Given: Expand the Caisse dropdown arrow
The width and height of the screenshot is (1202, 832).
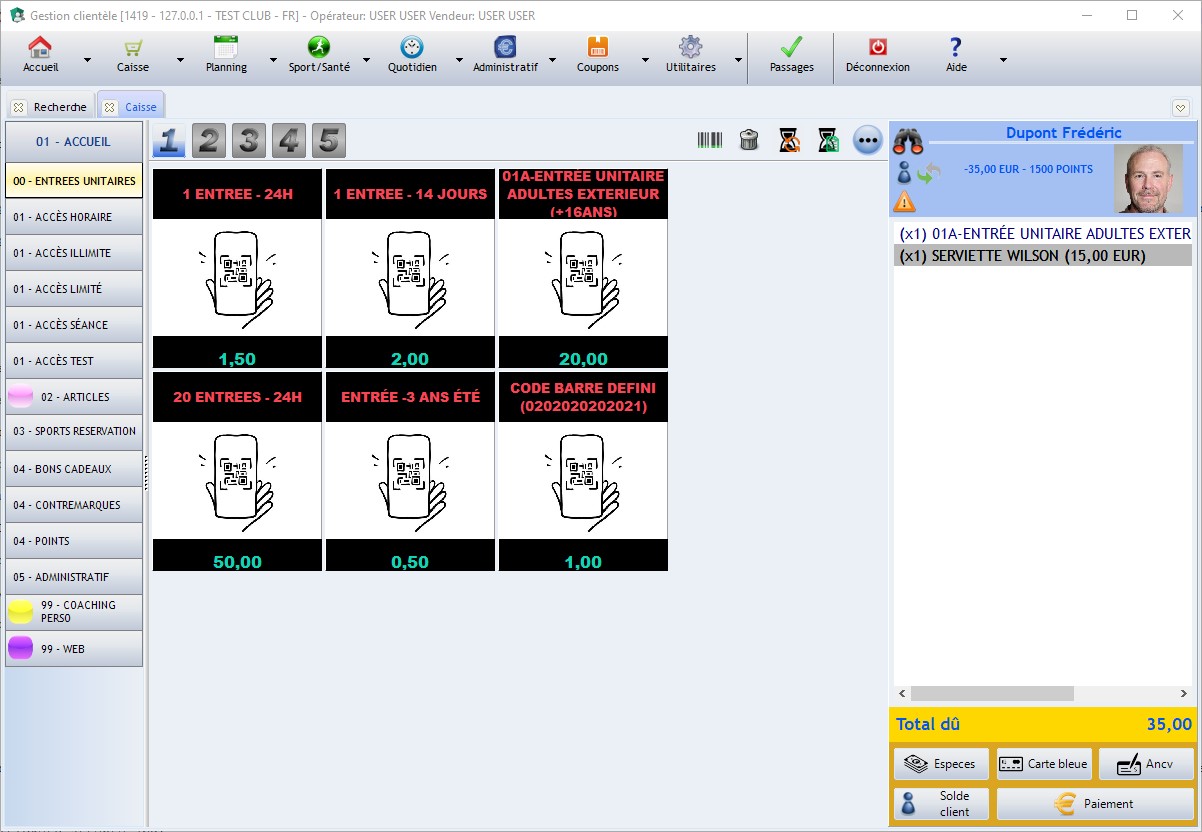Looking at the screenshot, I should tap(180, 60).
